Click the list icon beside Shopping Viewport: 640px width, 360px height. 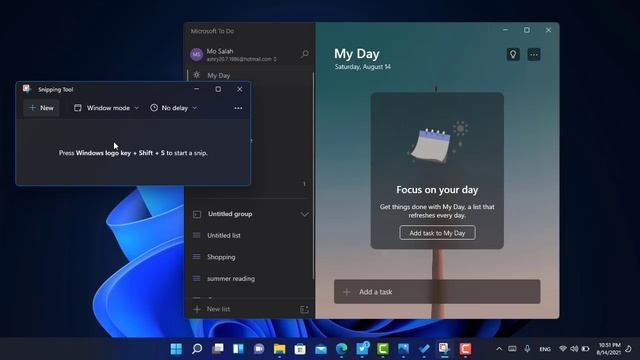click(x=196, y=257)
